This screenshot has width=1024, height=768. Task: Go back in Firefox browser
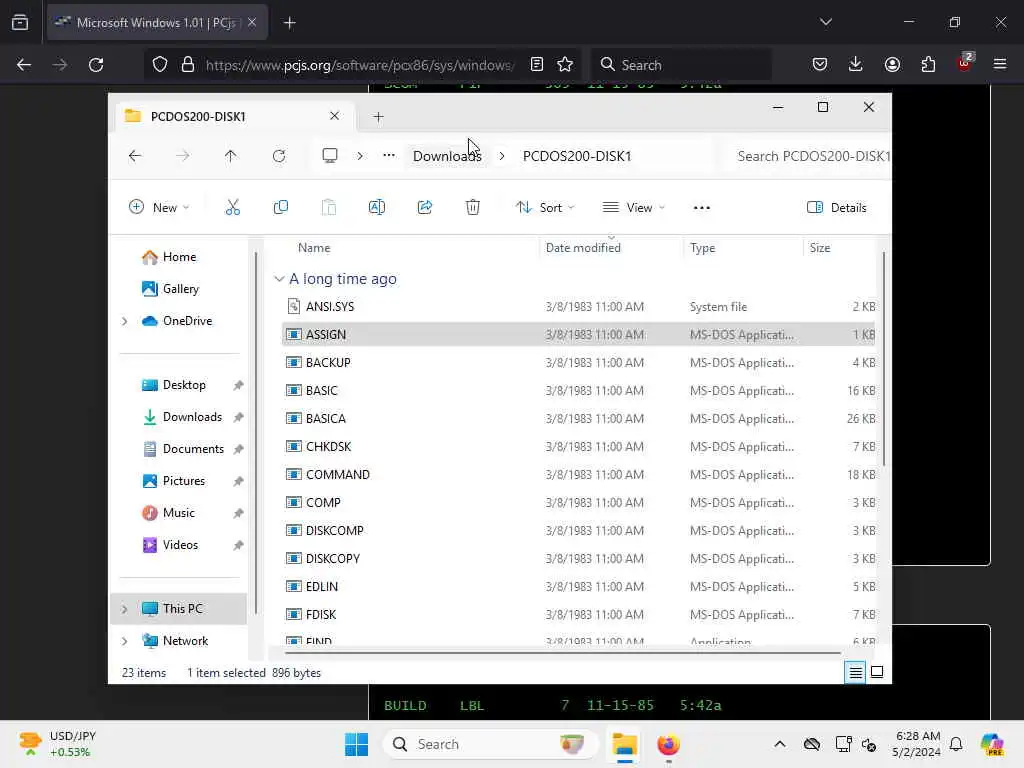point(24,65)
